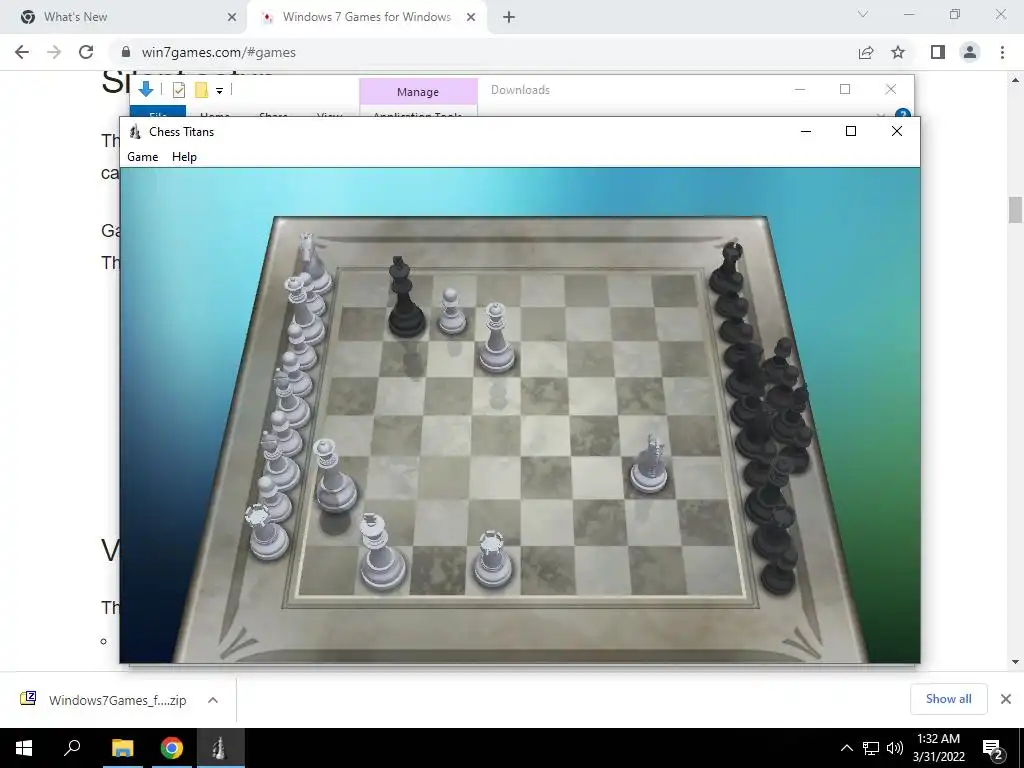Open the Game menu in Chess Titans
1024x768 pixels.
click(x=142, y=157)
